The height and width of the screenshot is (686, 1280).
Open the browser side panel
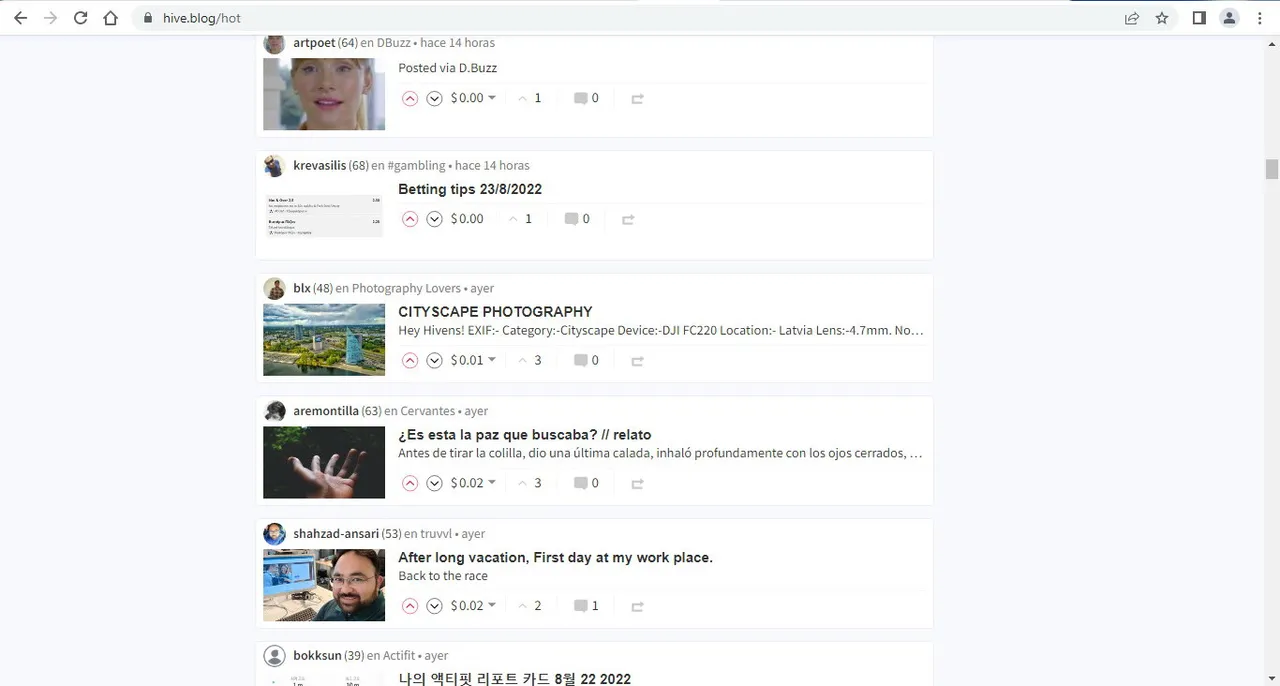tap(1199, 18)
